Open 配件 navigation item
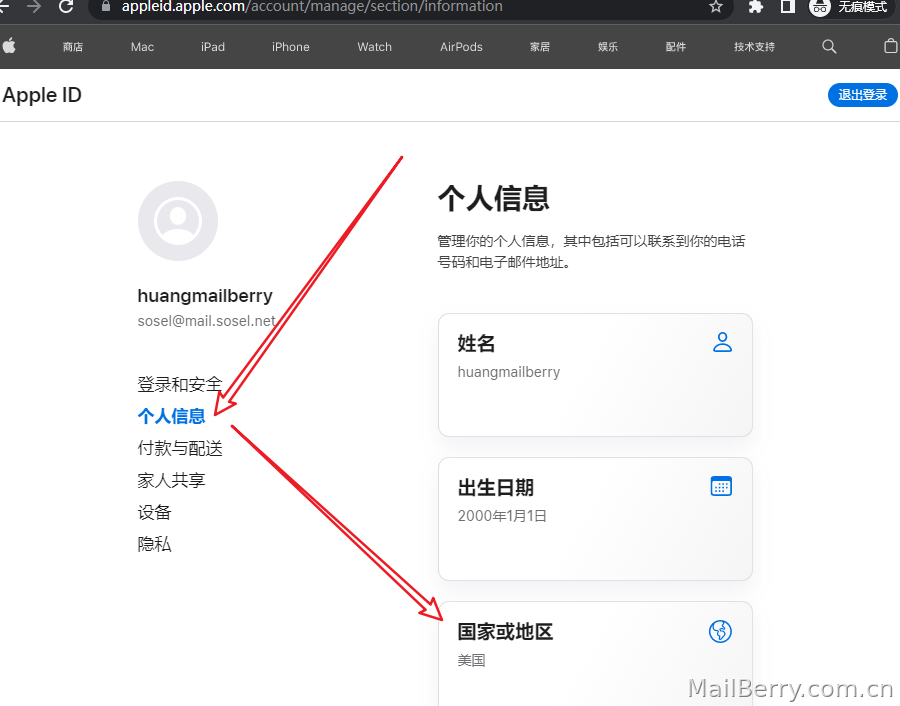Viewport: 900px width, 706px height. click(676, 47)
